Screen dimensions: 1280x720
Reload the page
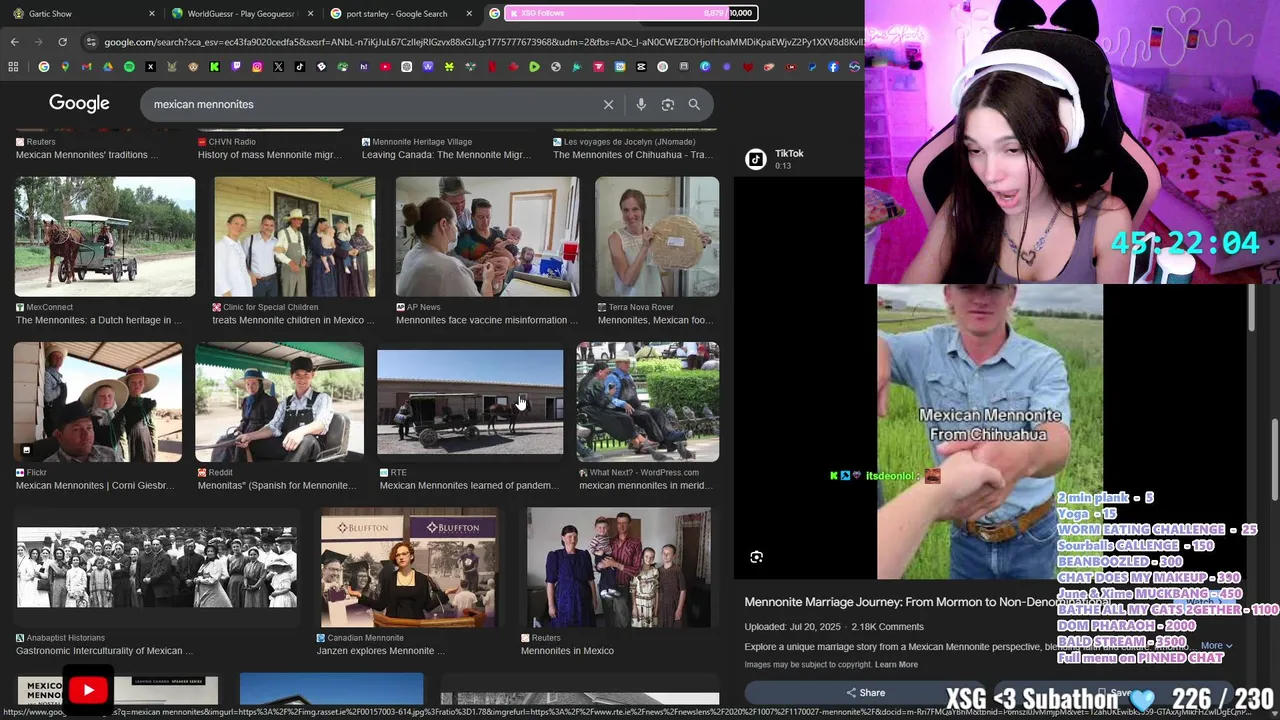tap(62, 42)
